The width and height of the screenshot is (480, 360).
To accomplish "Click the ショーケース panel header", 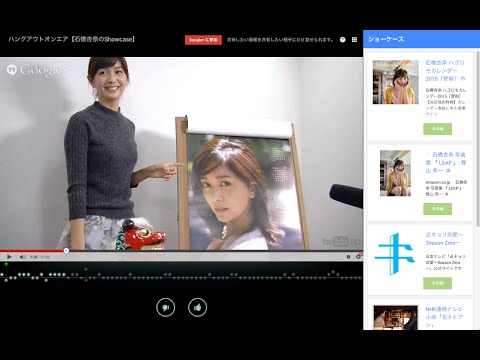I will pyautogui.click(x=421, y=39).
